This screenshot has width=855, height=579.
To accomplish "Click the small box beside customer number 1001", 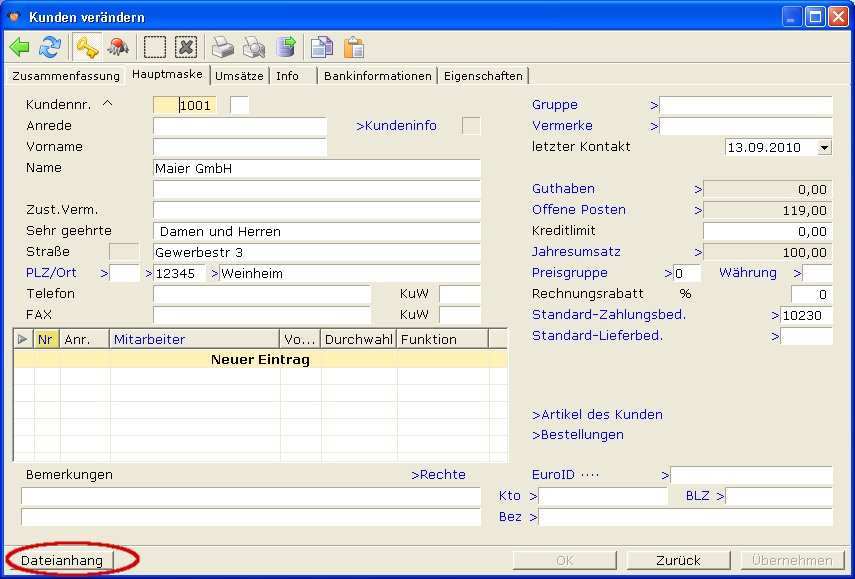I will click(x=239, y=105).
